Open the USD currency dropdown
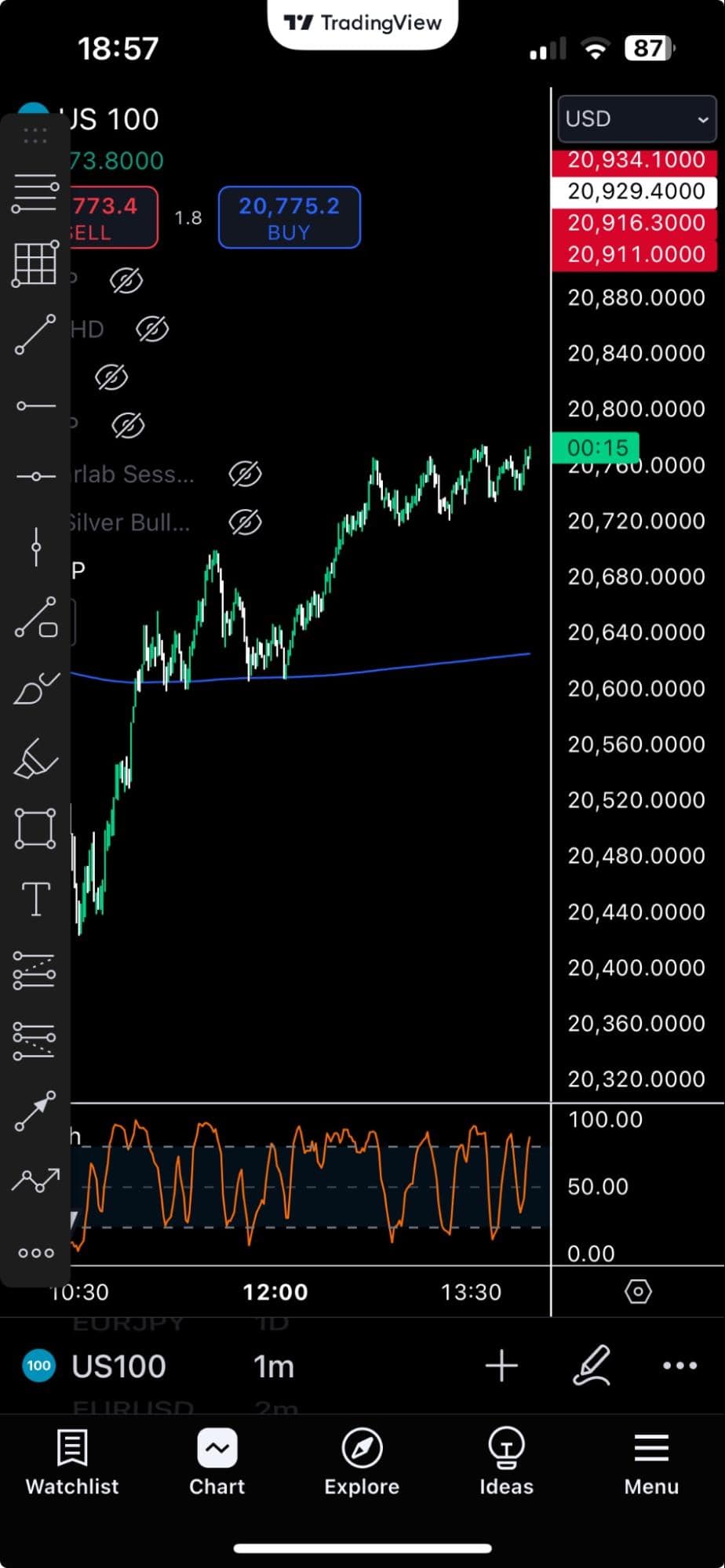725x1568 pixels. (636, 118)
